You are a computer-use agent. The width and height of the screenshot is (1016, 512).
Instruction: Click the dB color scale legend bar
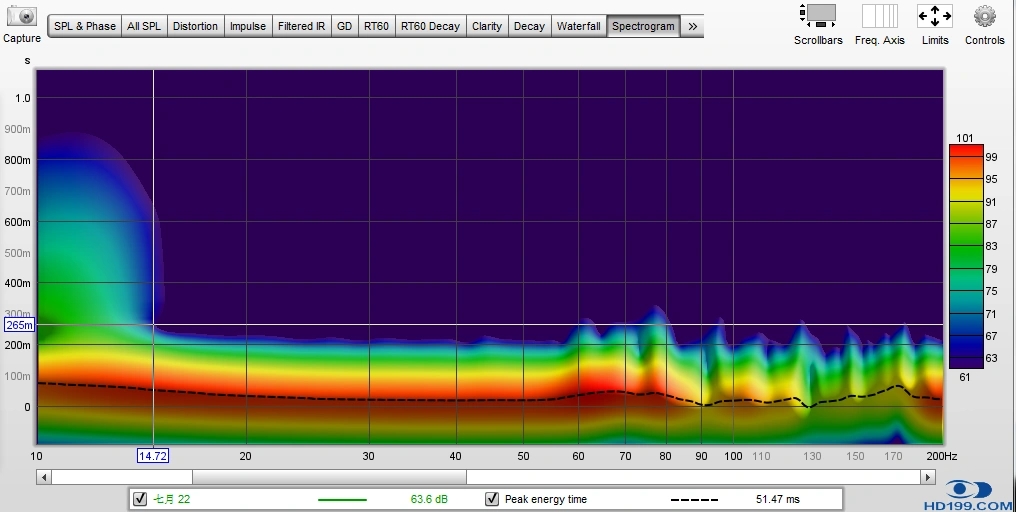pyautogui.click(x=965, y=256)
